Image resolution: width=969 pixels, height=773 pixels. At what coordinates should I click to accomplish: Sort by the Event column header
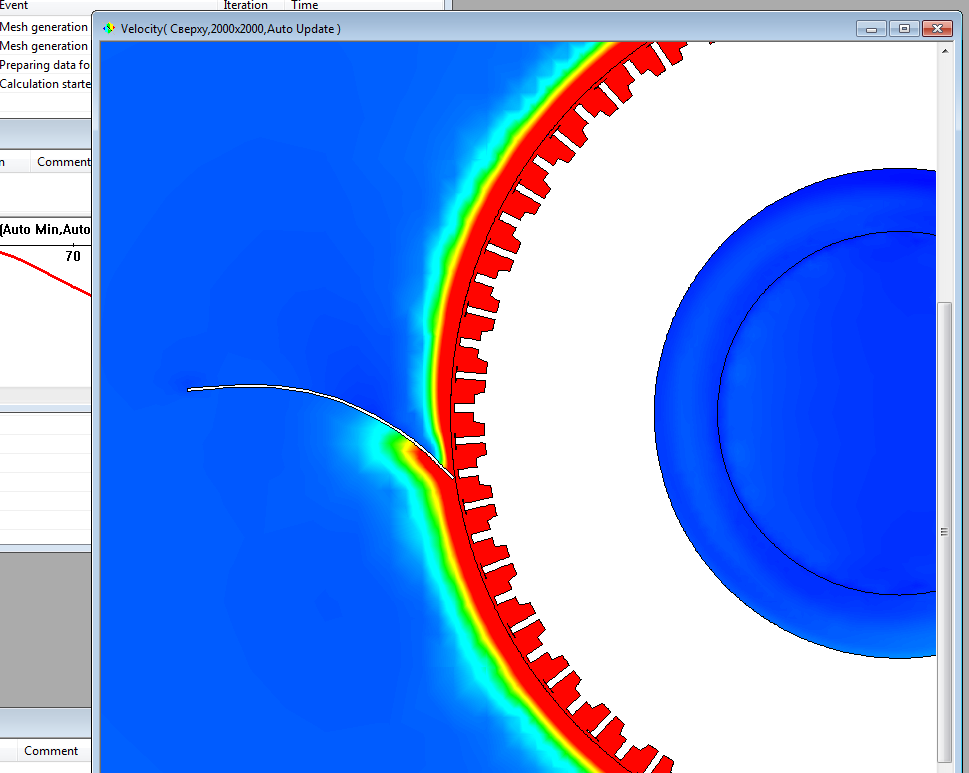pyautogui.click(x=14, y=5)
